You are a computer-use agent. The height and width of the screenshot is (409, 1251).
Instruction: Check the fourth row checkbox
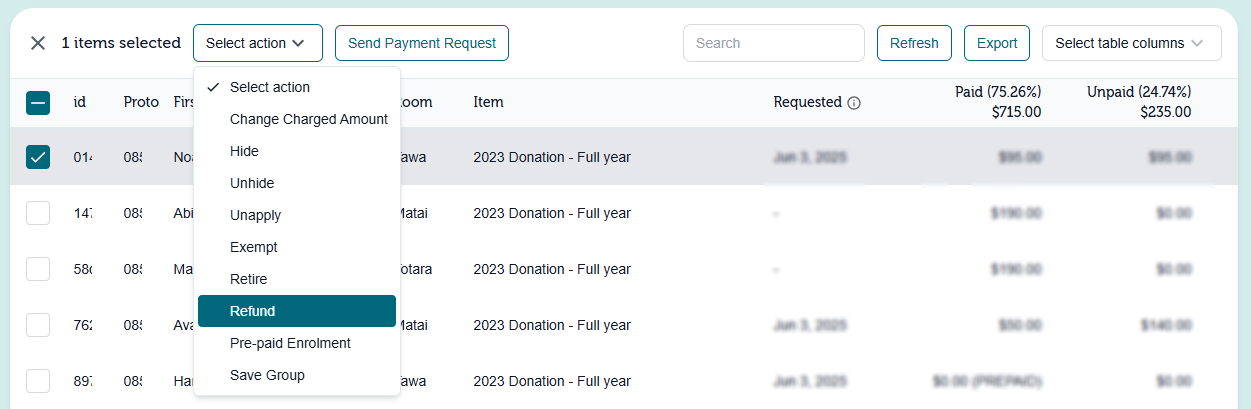[38, 325]
